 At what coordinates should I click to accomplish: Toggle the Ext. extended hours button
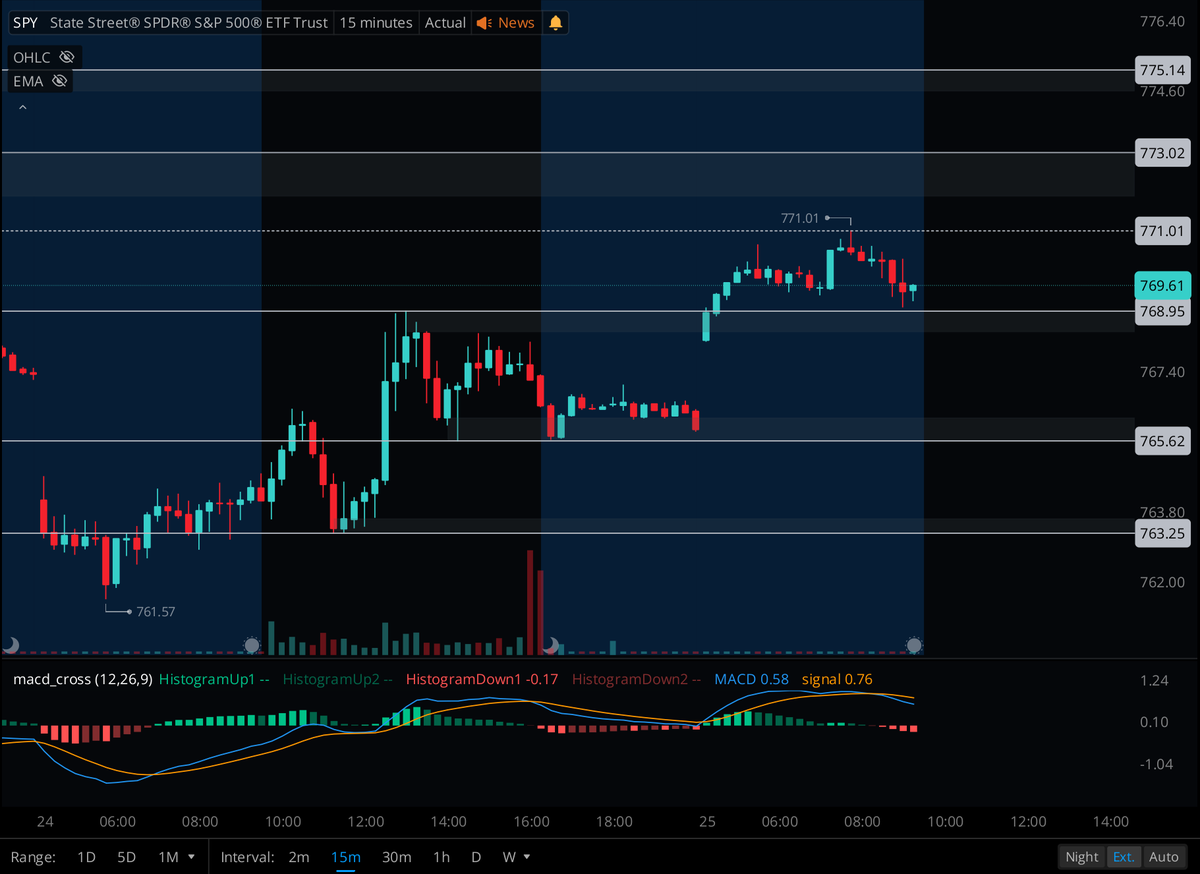click(x=1123, y=857)
